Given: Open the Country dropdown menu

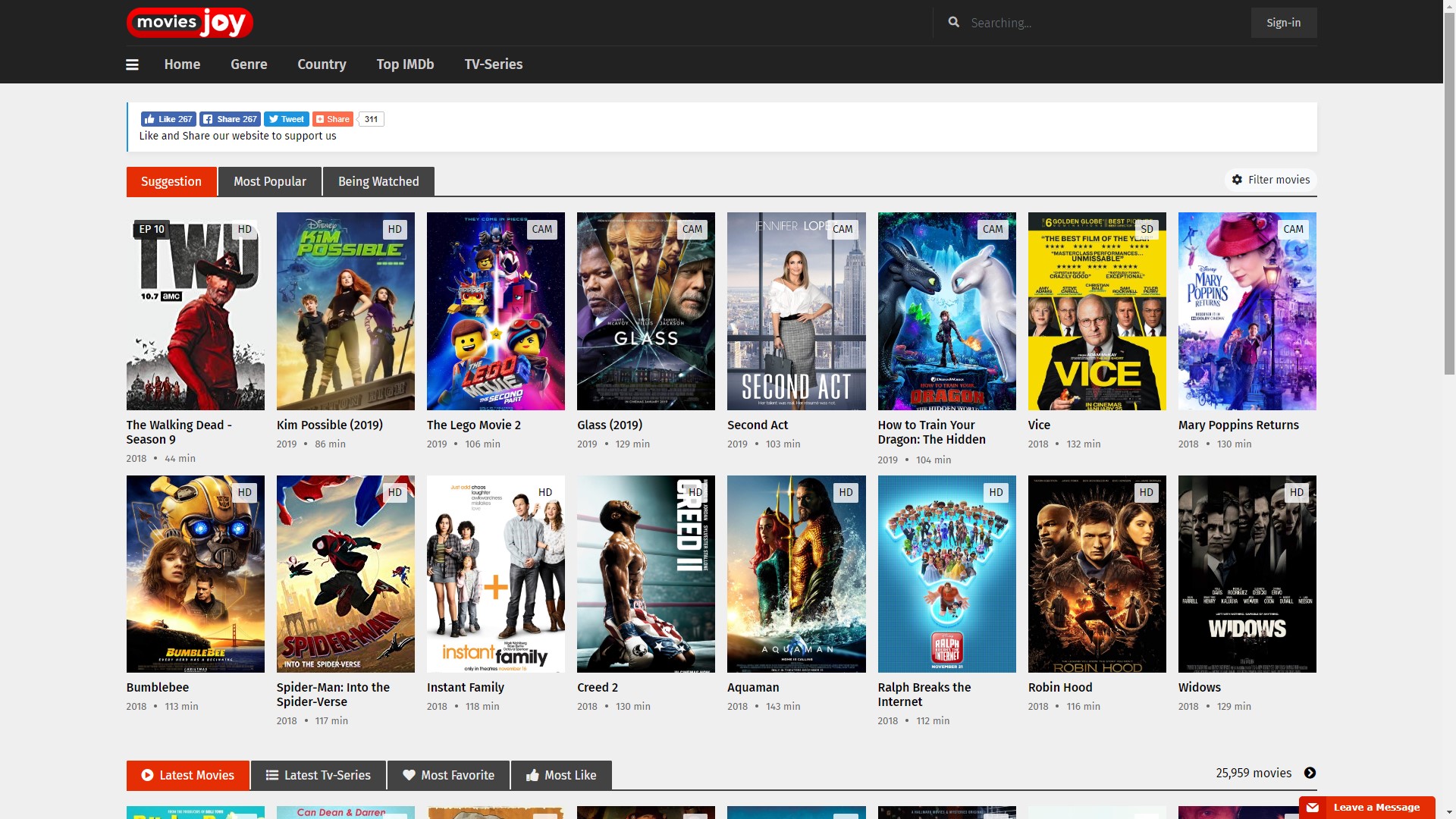Looking at the screenshot, I should tap(322, 64).
